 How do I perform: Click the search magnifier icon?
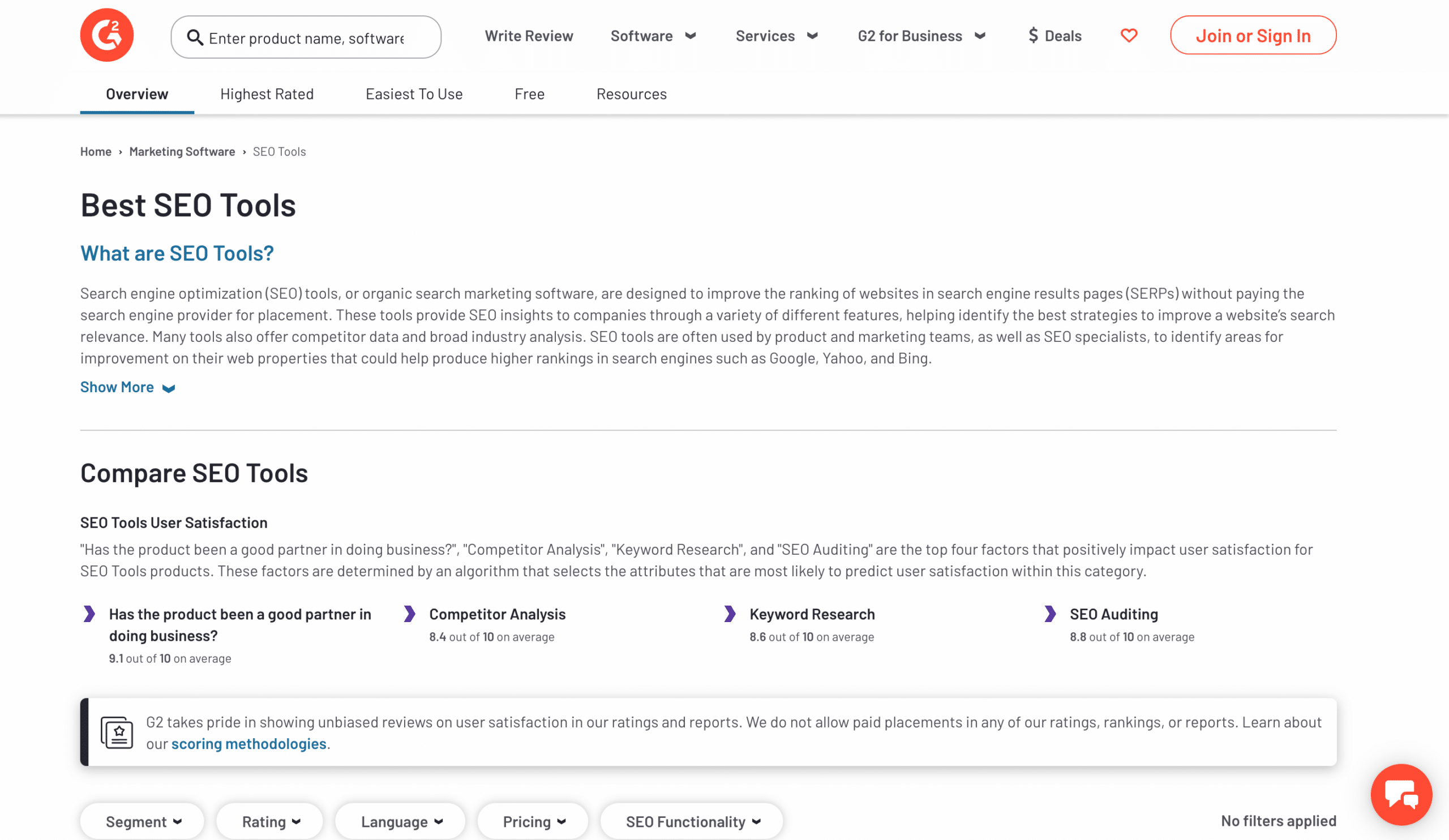(195, 37)
